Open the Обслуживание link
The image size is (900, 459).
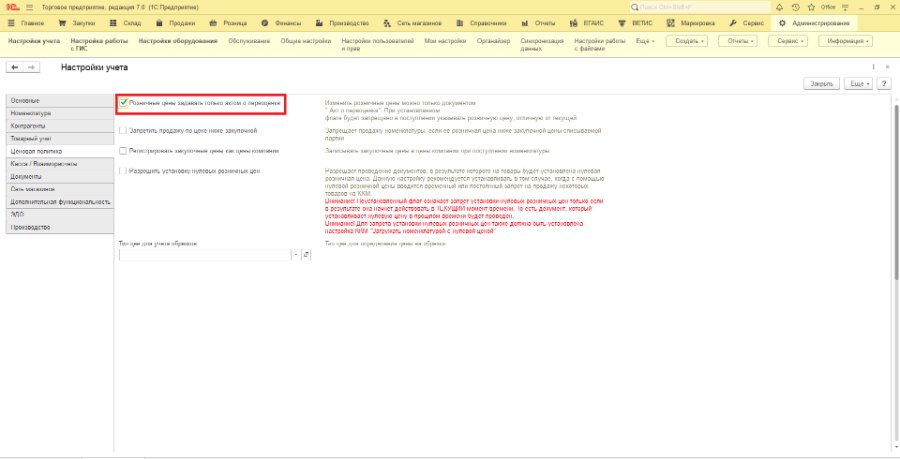249,41
